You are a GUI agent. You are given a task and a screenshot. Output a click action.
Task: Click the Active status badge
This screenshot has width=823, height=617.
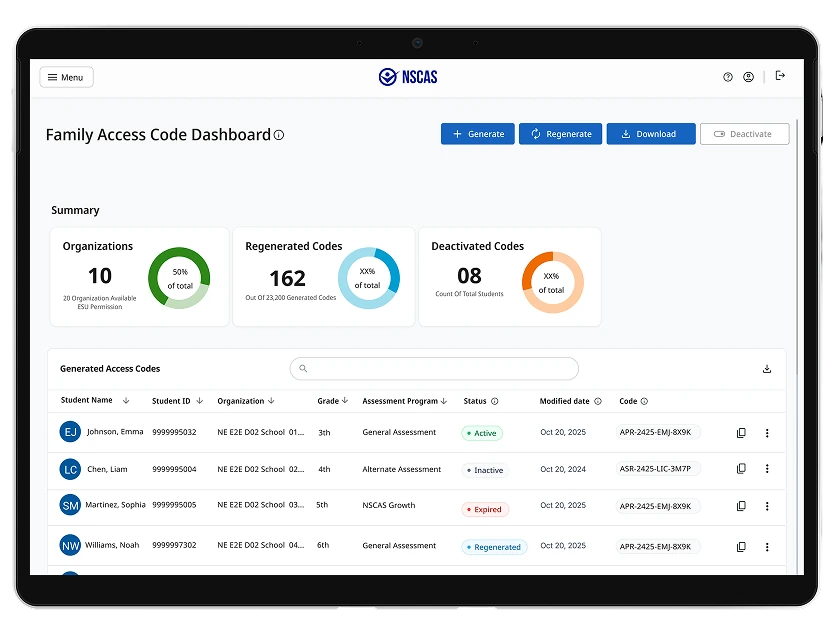[482, 433]
